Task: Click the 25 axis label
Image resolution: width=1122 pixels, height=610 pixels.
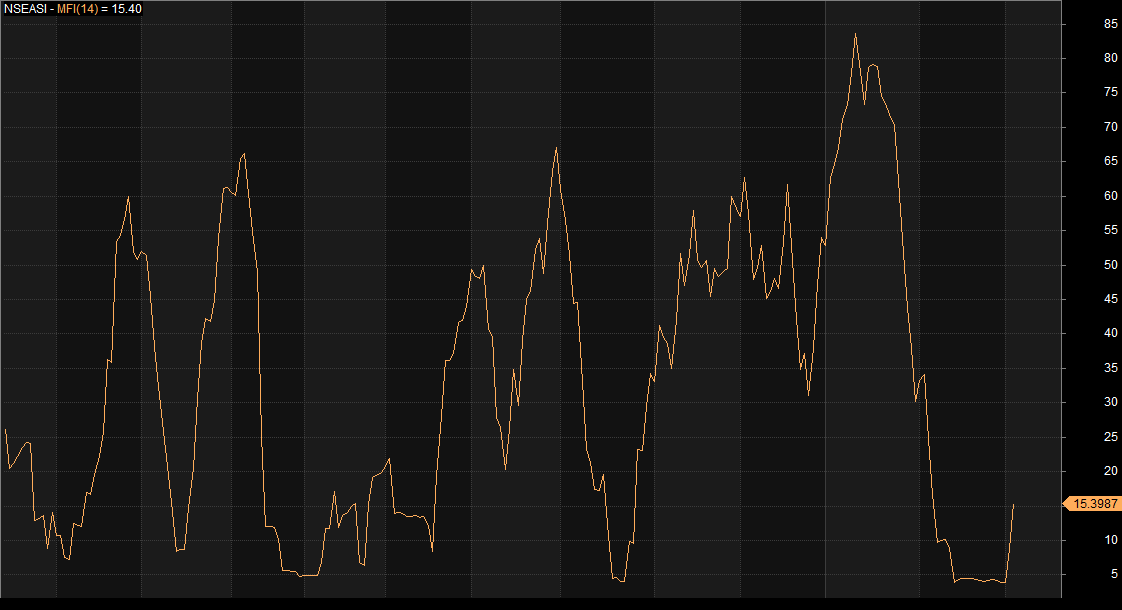Action: pyautogui.click(x=1111, y=436)
